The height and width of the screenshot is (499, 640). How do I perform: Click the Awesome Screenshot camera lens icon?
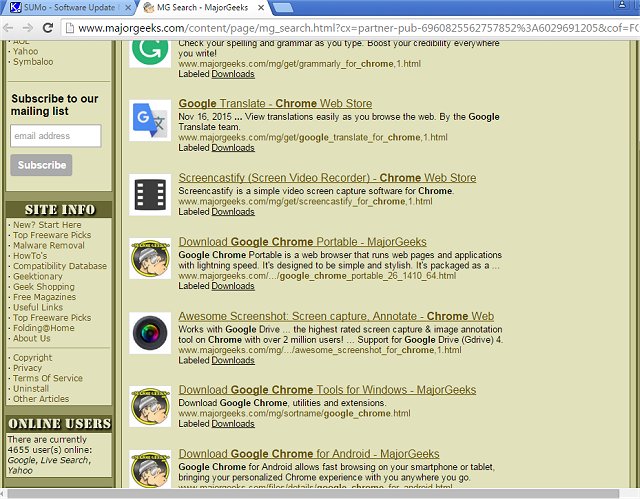150,333
